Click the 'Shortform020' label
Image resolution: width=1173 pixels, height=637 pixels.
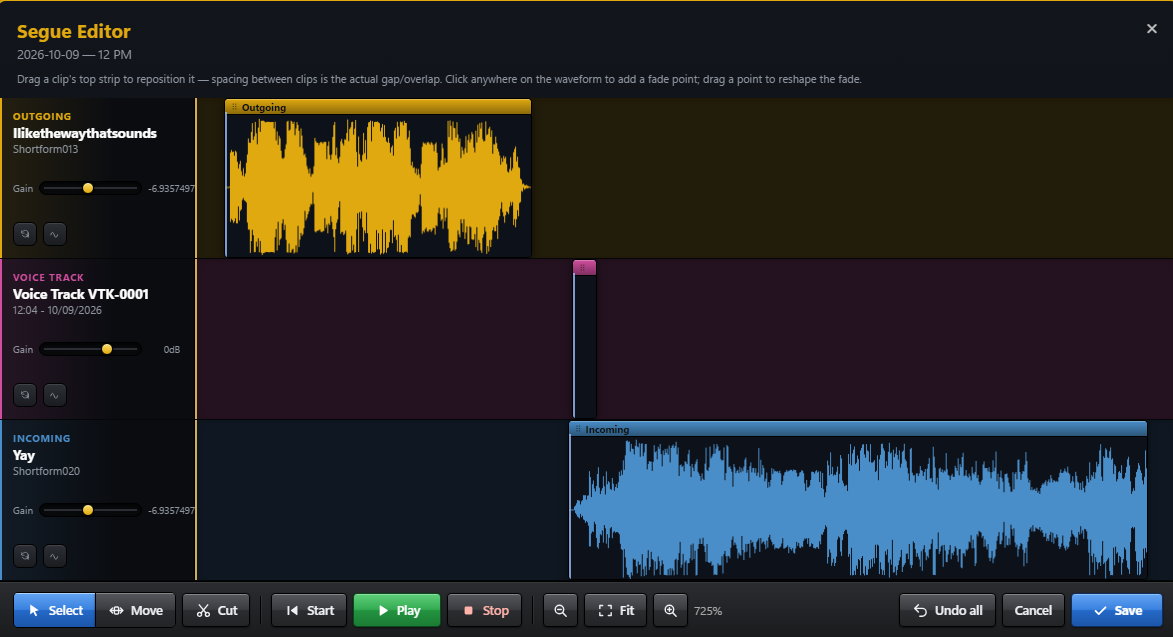click(46, 471)
